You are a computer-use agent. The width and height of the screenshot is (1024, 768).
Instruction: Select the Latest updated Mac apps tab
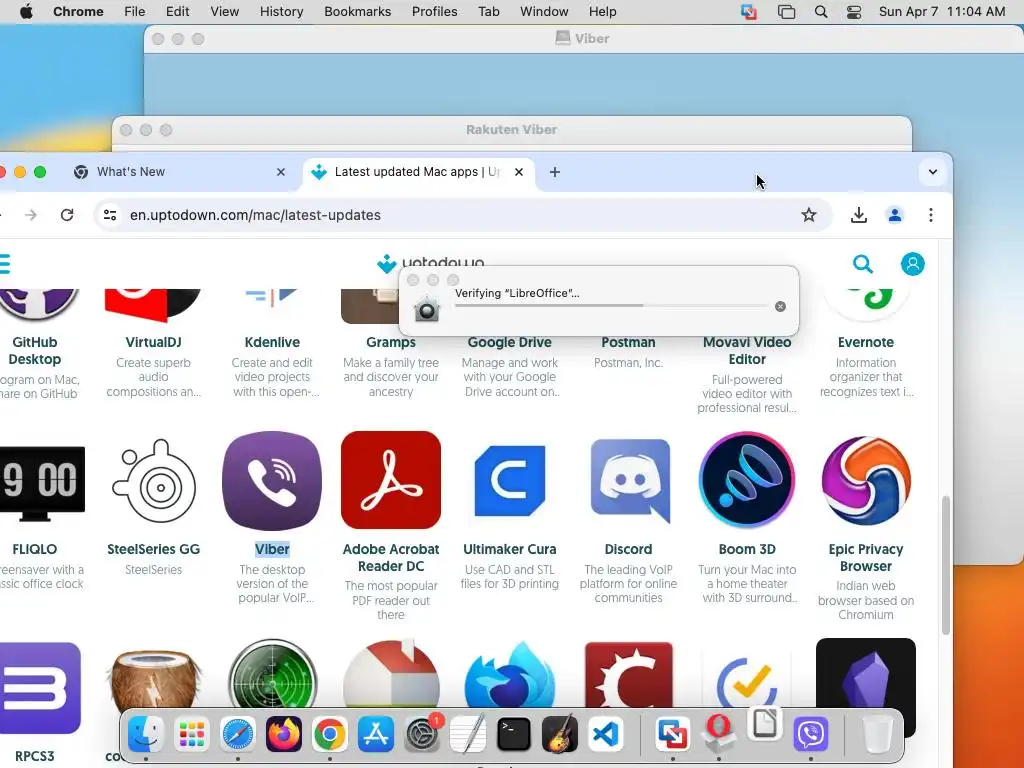(417, 172)
